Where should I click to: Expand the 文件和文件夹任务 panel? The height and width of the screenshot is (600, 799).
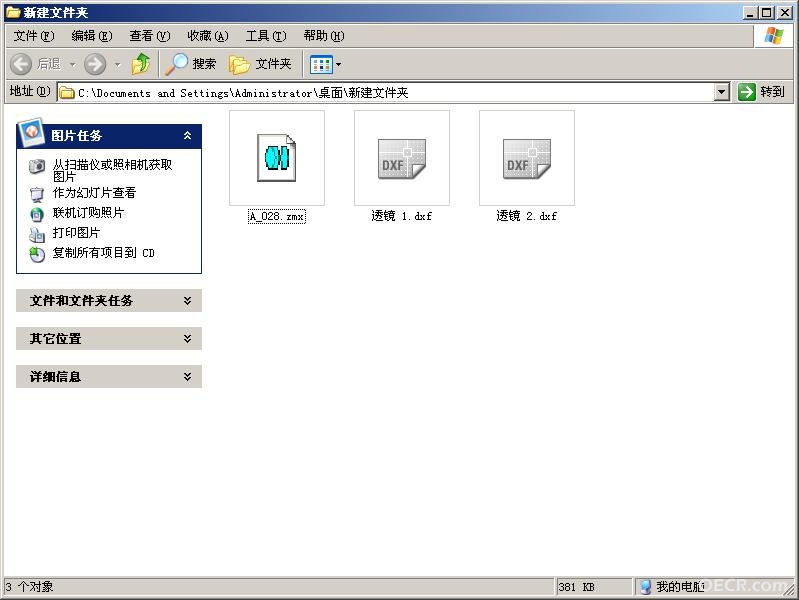188,301
